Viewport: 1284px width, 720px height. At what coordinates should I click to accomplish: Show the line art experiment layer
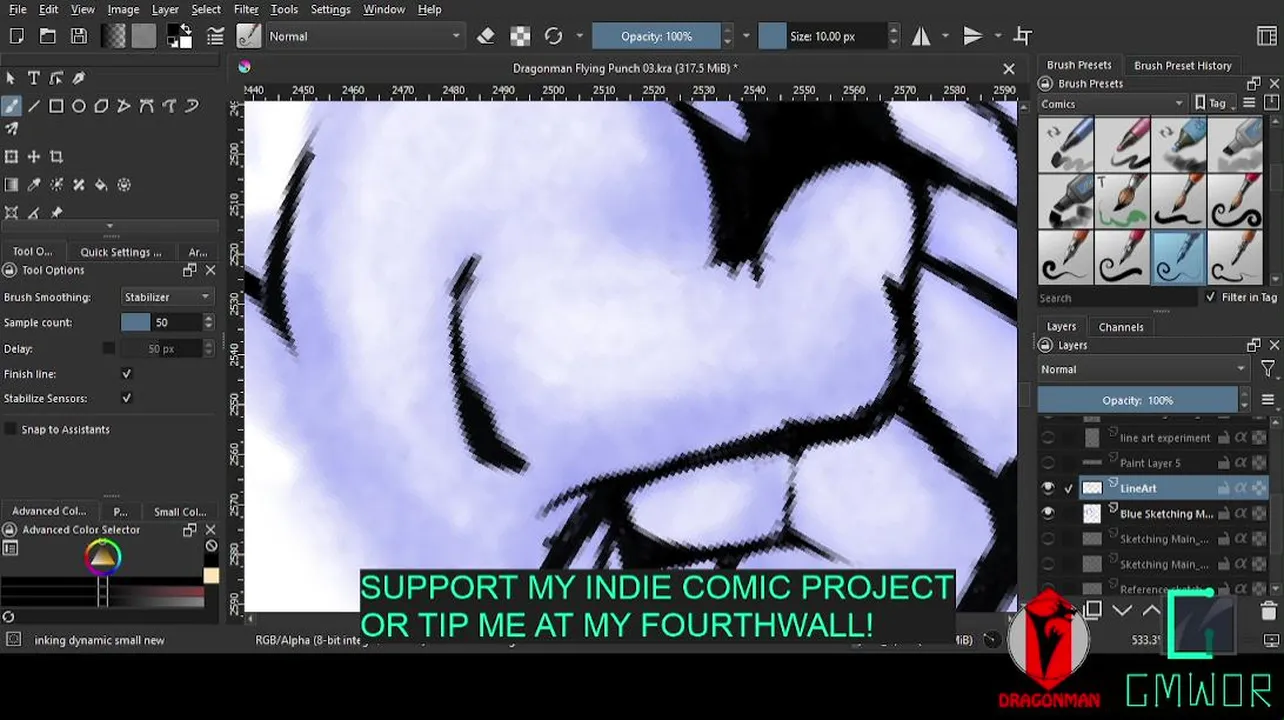(x=1048, y=437)
